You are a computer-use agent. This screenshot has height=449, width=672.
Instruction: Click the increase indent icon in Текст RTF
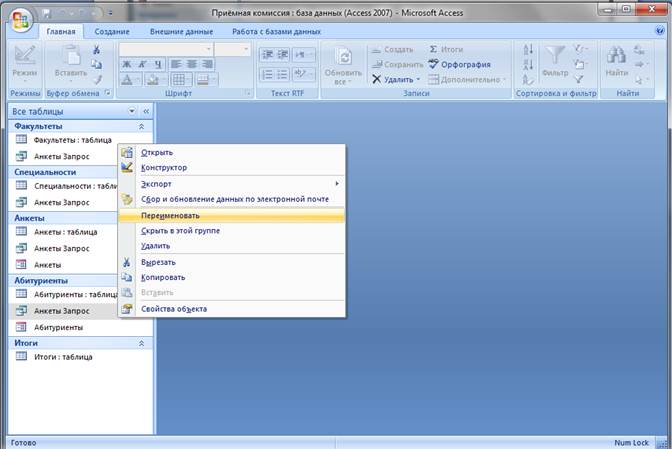[x=282, y=54]
